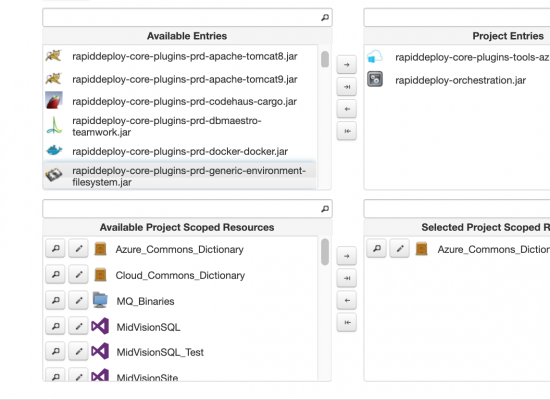Click the dbmaestro-teamwork.jar plugin icon
The height and width of the screenshot is (400, 550).
pyautogui.click(x=54, y=126)
